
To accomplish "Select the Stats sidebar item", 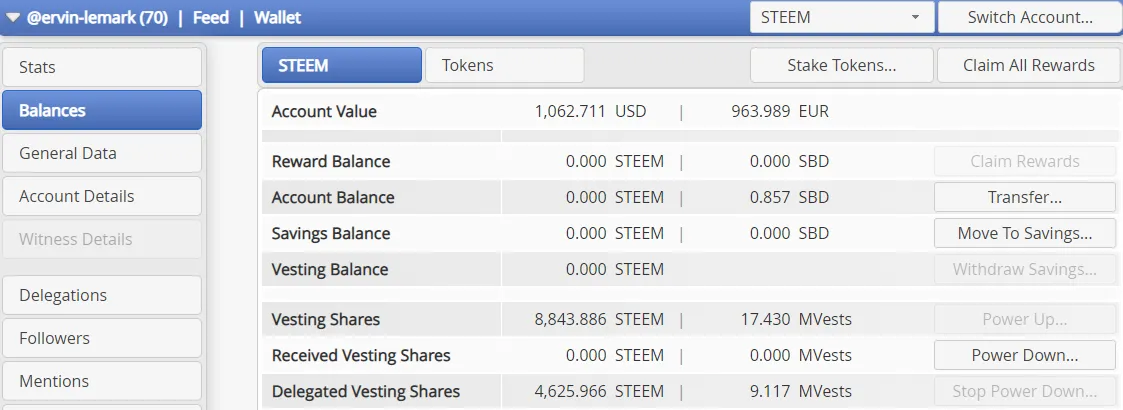I will (x=102, y=67).
